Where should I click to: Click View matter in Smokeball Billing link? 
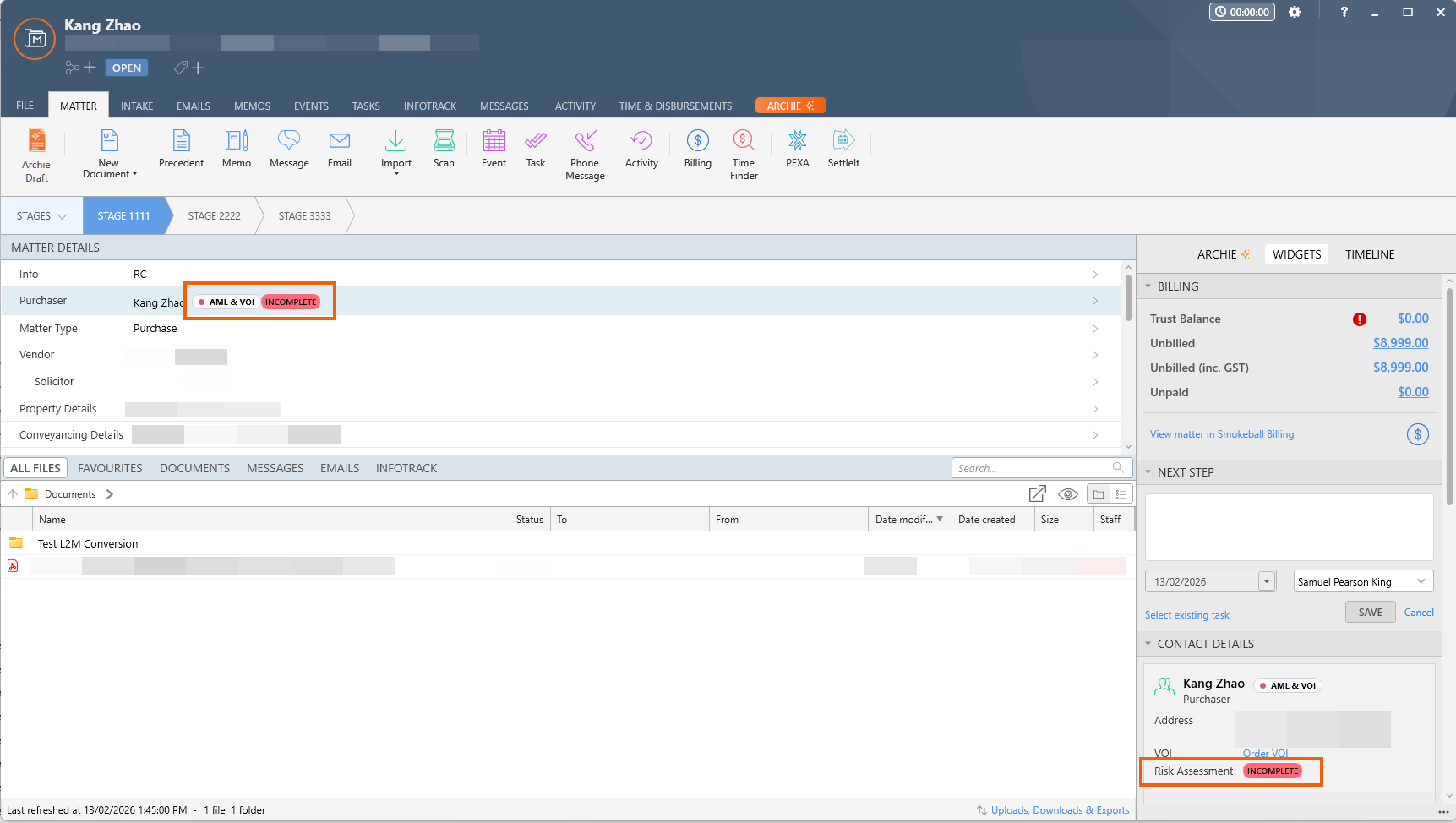click(x=1221, y=434)
